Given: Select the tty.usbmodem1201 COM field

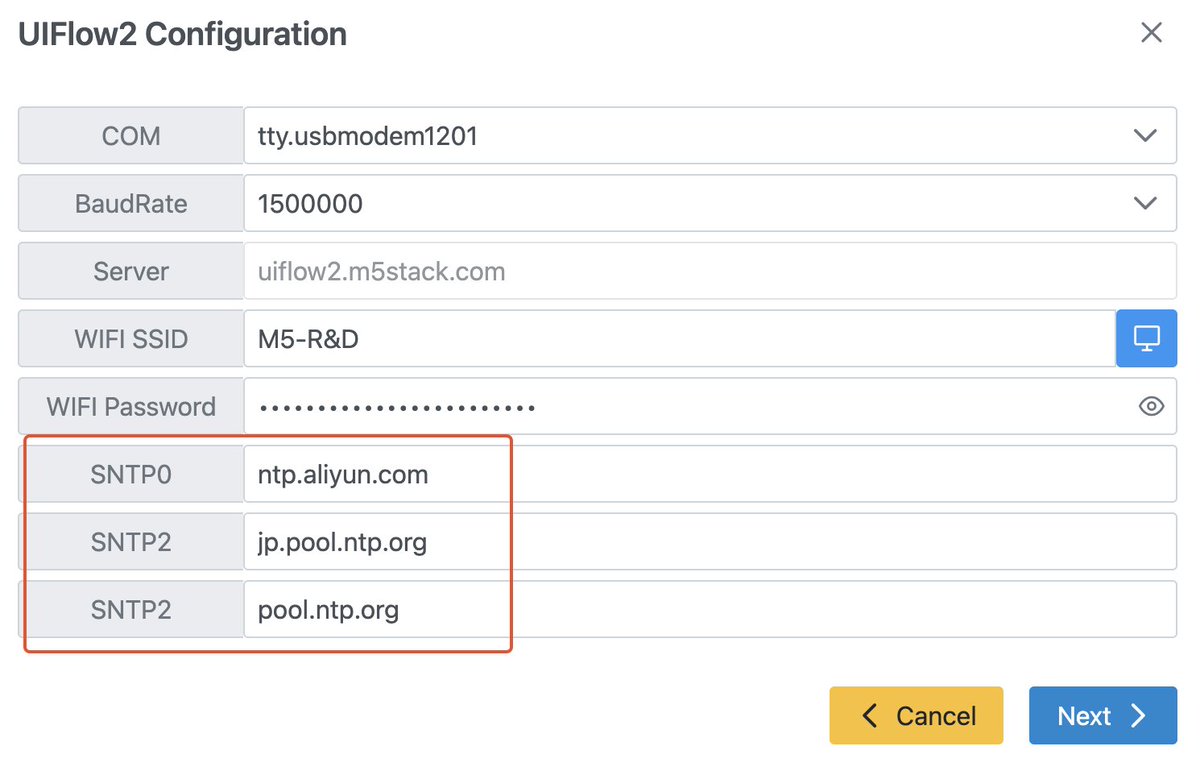Looking at the screenshot, I should pyautogui.click(x=600, y=135).
